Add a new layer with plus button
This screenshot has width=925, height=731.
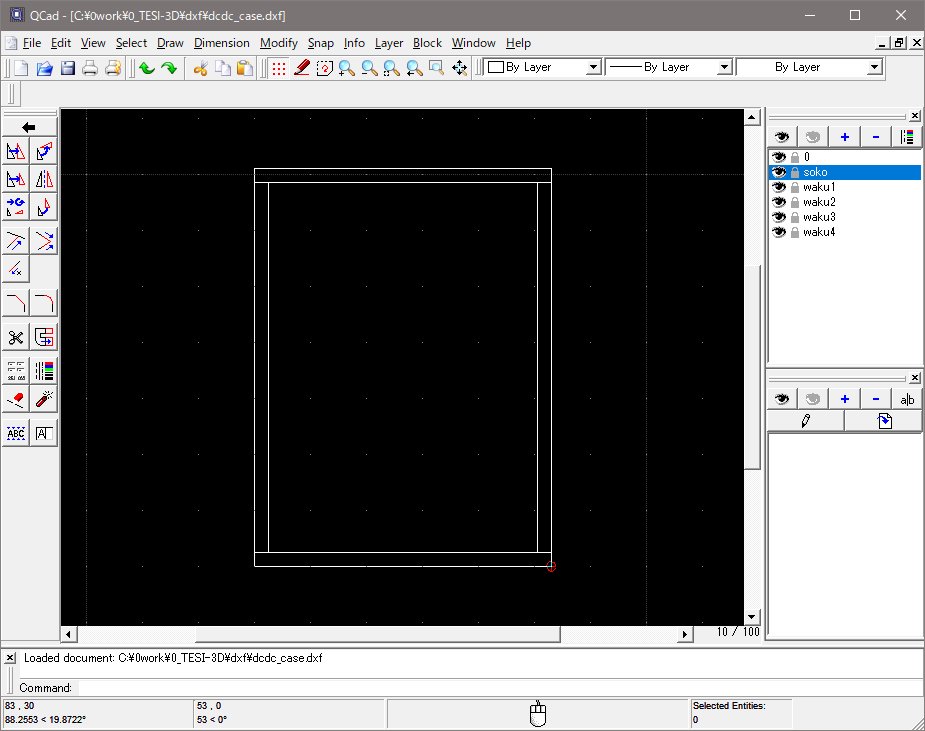pyautogui.click(x=844, y=137)
